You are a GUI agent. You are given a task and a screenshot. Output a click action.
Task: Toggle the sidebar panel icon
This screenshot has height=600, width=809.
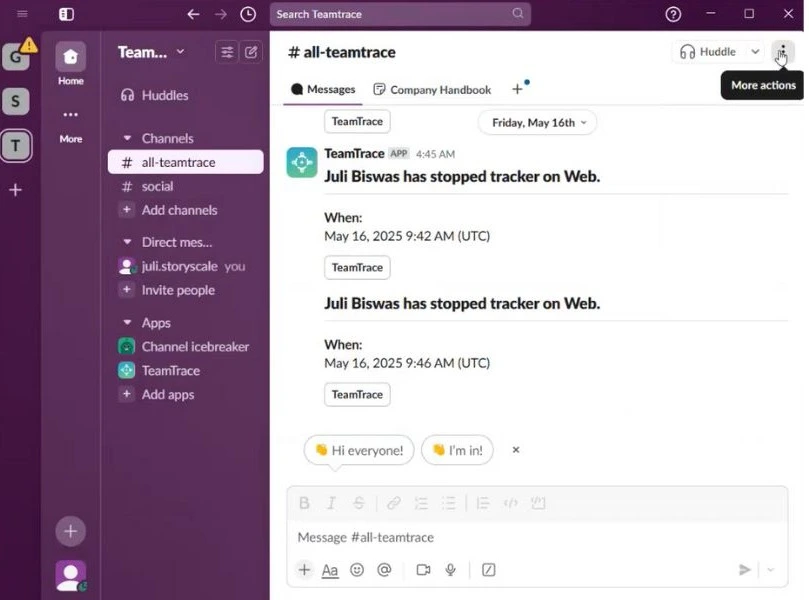(x=67, y=14)
